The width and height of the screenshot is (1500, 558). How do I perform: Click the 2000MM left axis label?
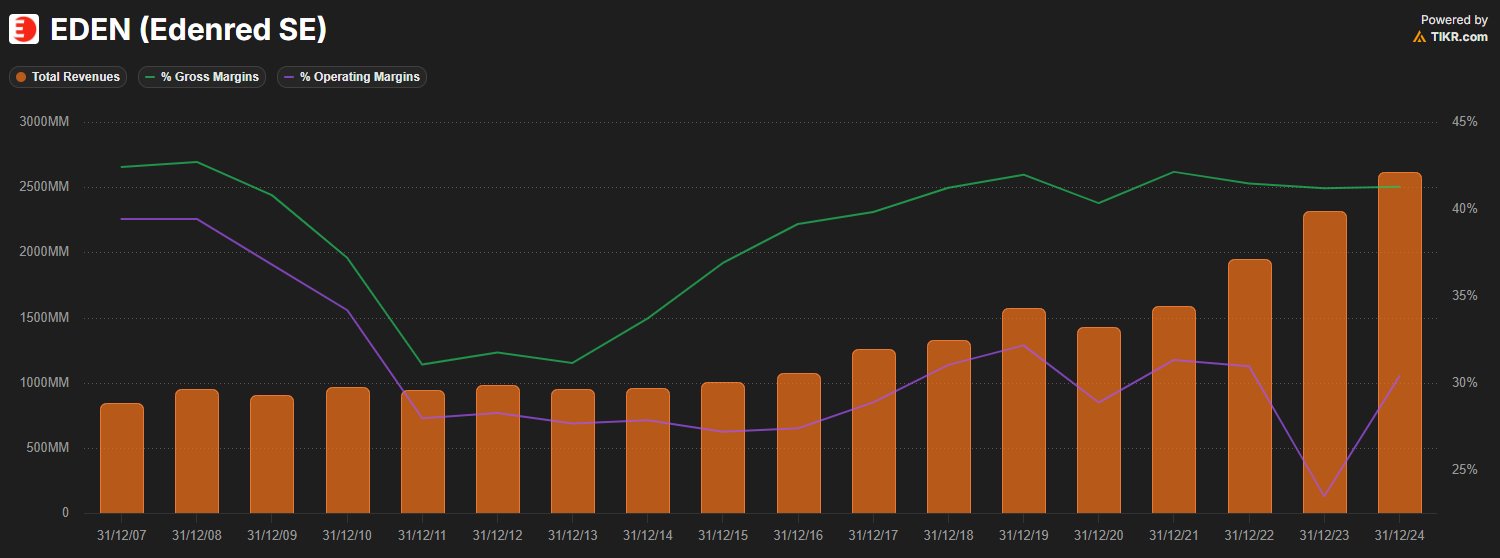tap(44, 252)
